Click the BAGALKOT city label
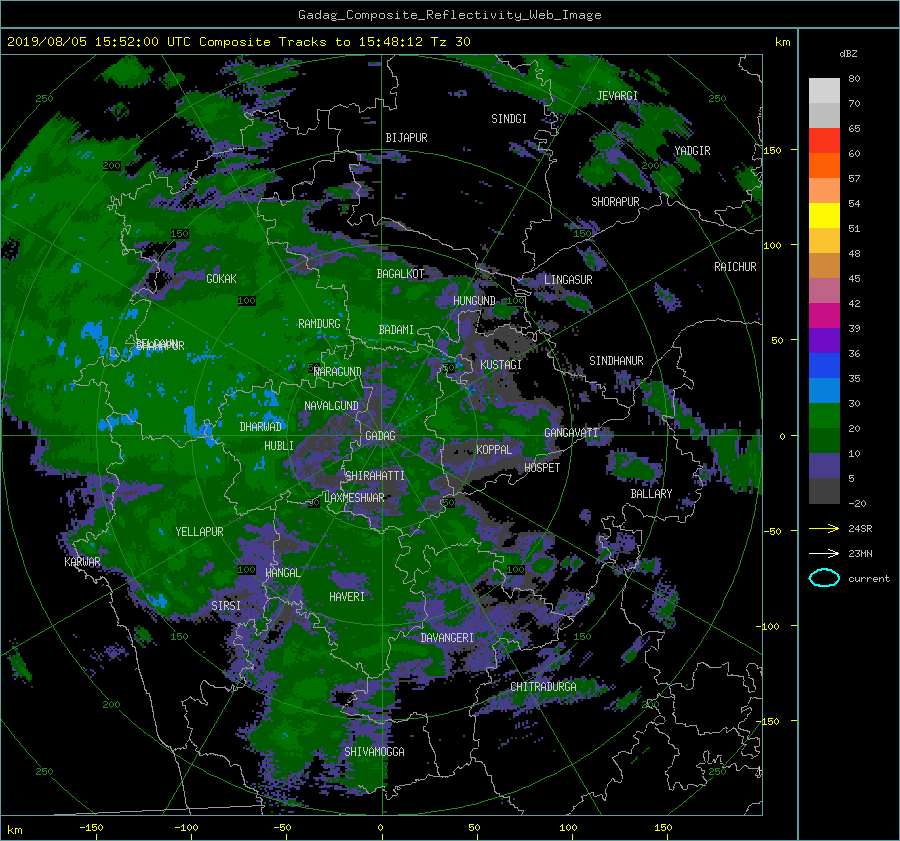The image size is (900, 841). 400,274
